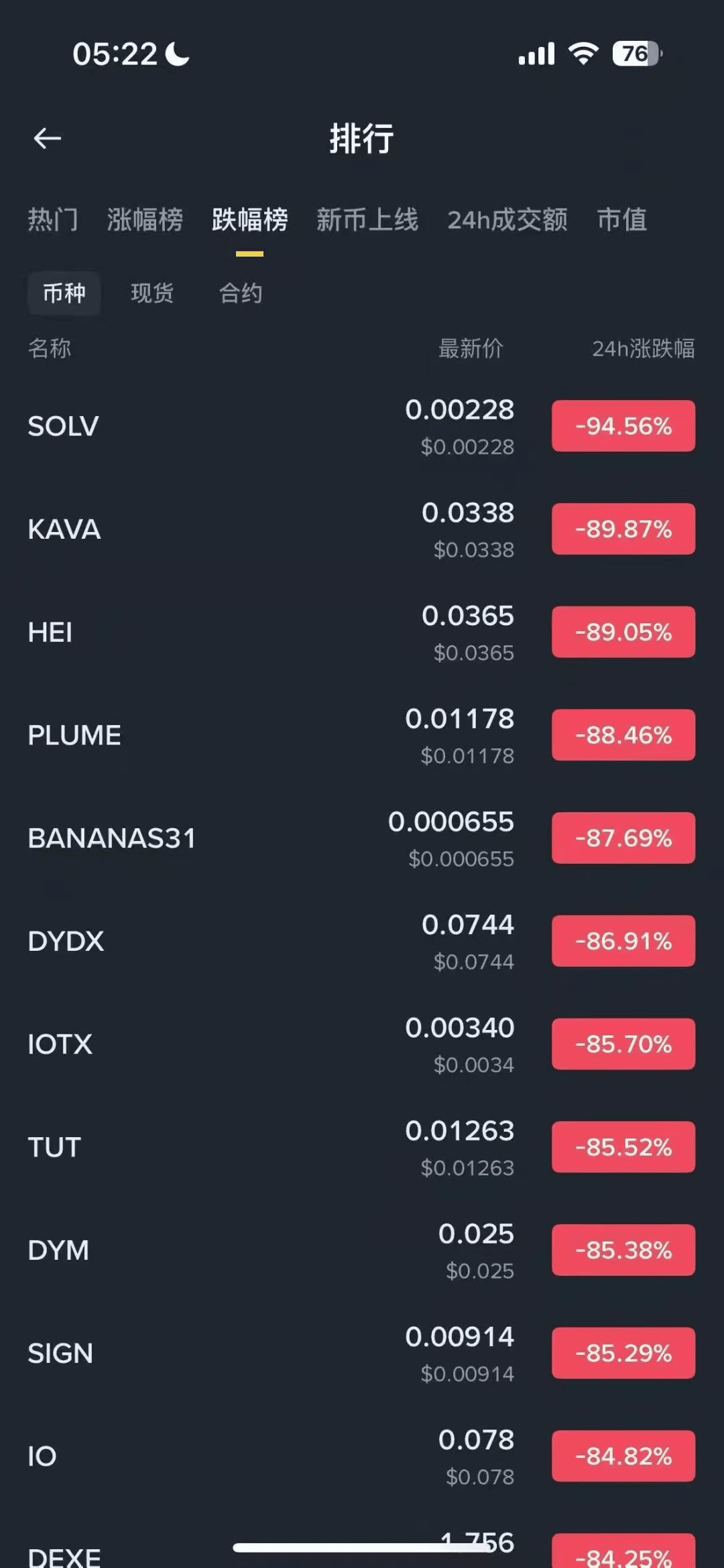This screenshot has width=724, height=1568.
Task: Sort by 名称 column header
Action: point(50,348)
